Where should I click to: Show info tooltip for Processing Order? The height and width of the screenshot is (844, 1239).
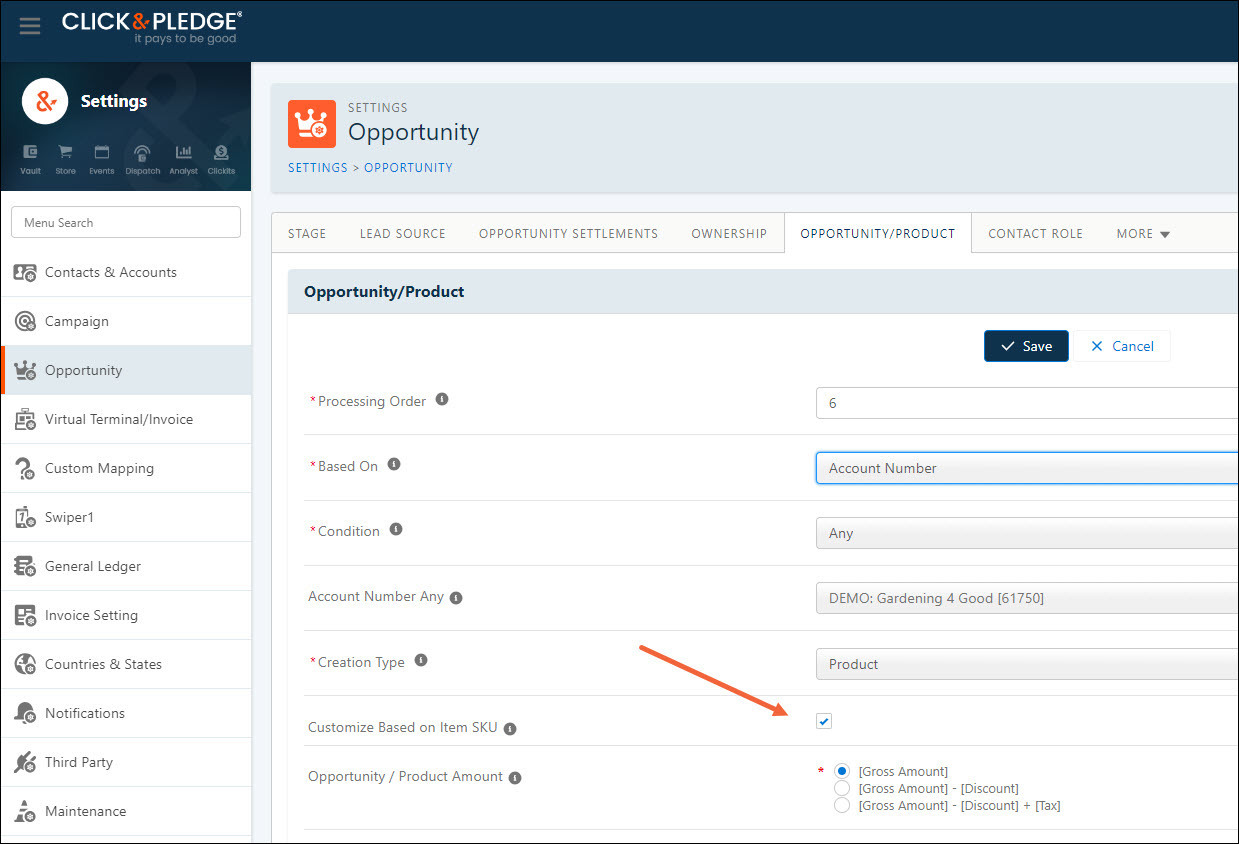pyautogui.click(x=442, y=399)
